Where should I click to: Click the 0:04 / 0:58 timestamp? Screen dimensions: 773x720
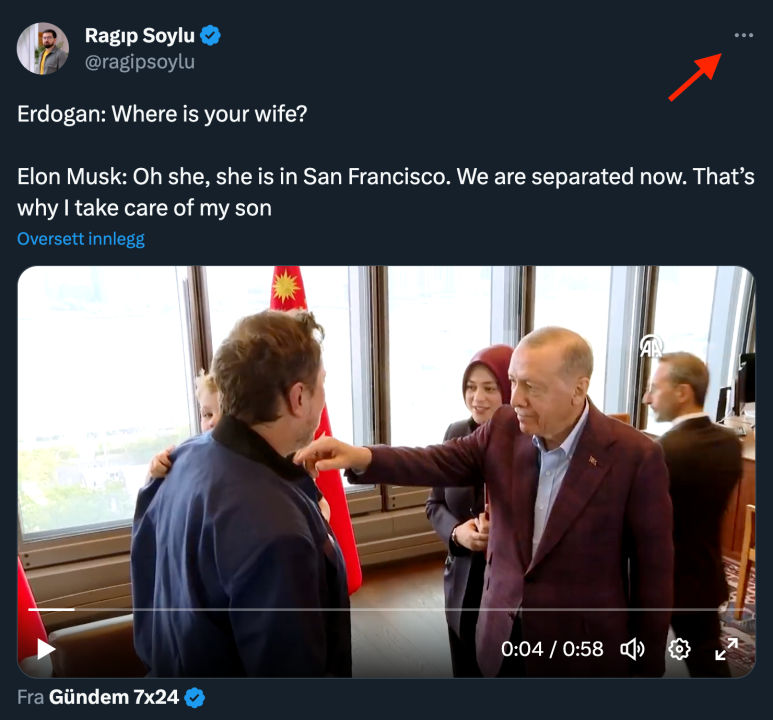point(552,649)
